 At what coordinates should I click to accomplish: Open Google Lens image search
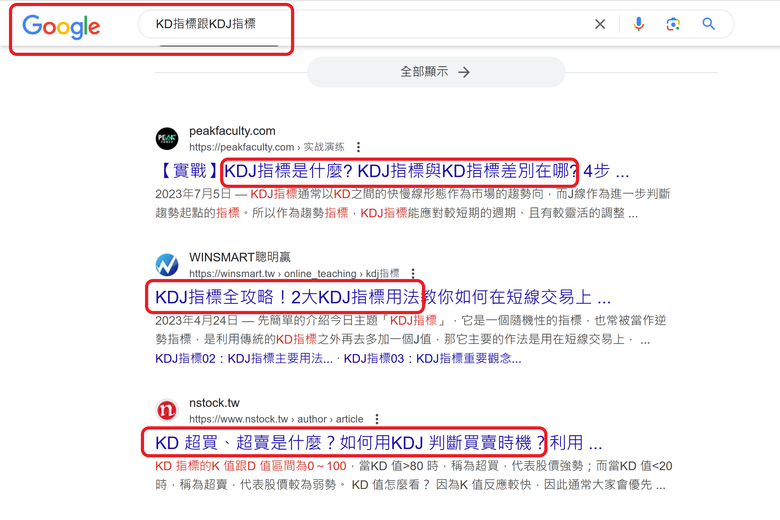coord(673,24)
